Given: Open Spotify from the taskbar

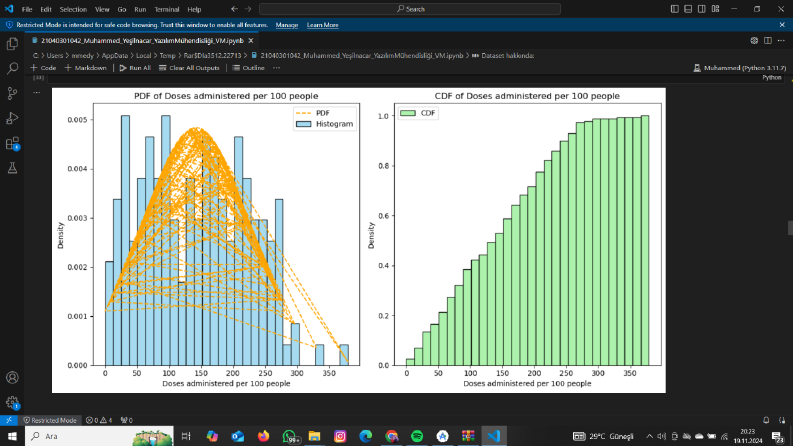Looking at the screenshot, I should coord(417,436).
